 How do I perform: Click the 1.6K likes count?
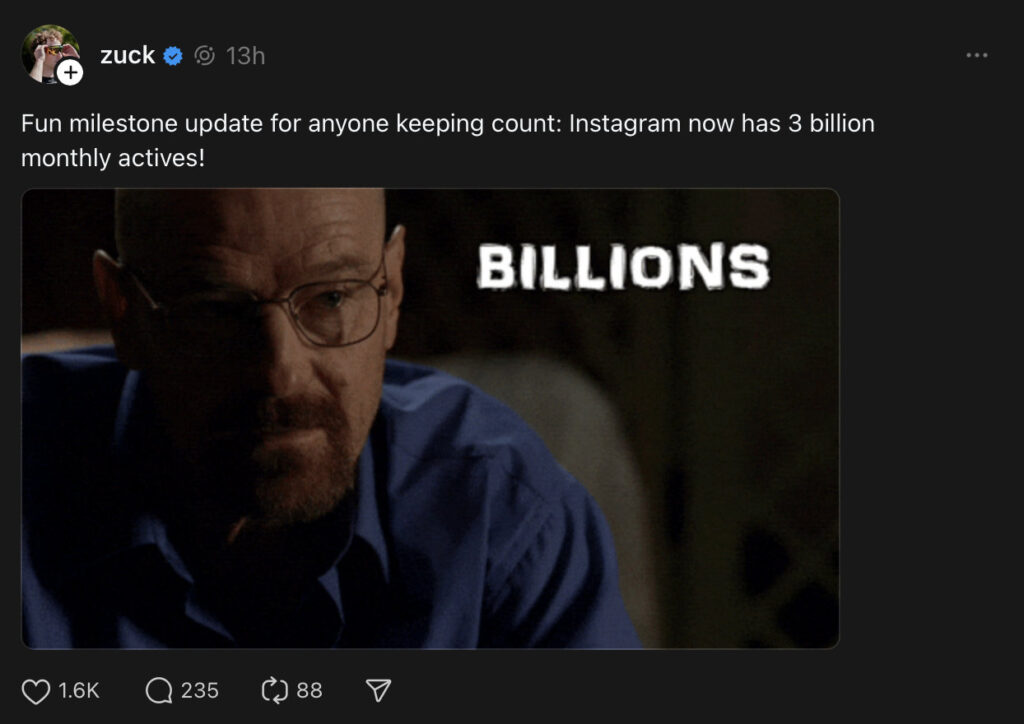tap(79, 691)
